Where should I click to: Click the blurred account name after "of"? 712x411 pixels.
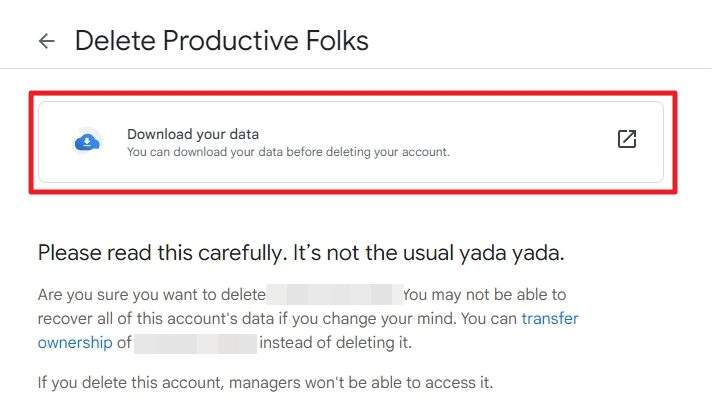click(196, 343)
